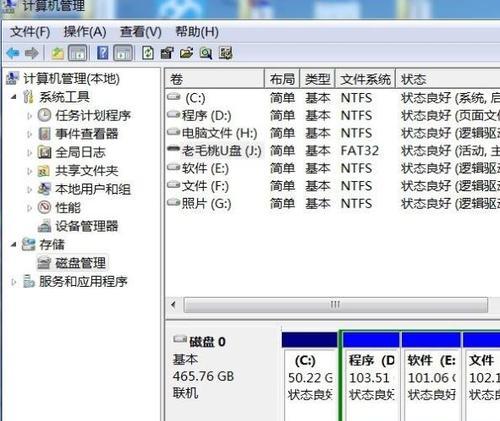The image size is (500, 421).
Task: Click the magnifier Find toolbar icon
Action: pyautogui.click(x=206, y=53)
